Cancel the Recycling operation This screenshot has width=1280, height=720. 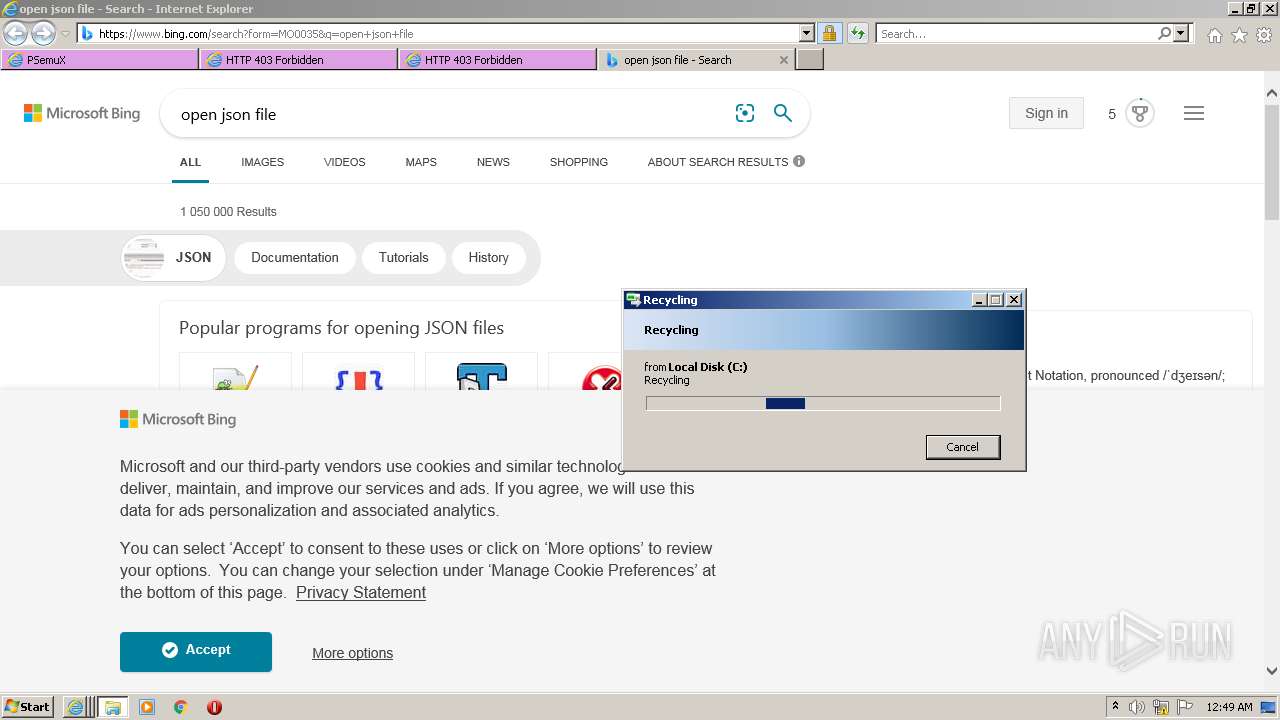coord(962,447)
